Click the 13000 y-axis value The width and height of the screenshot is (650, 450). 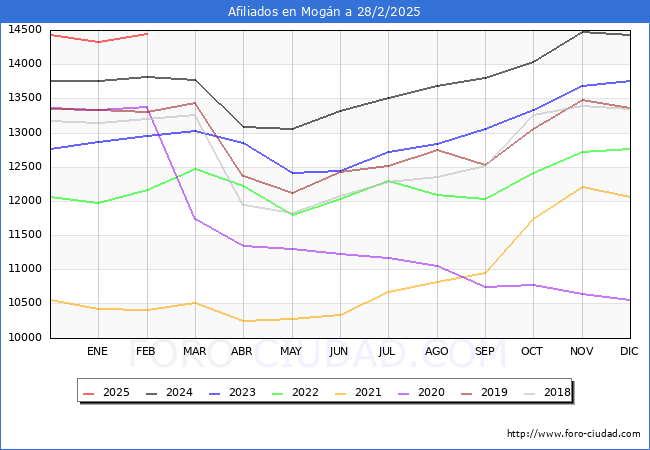tap(25, 133)
